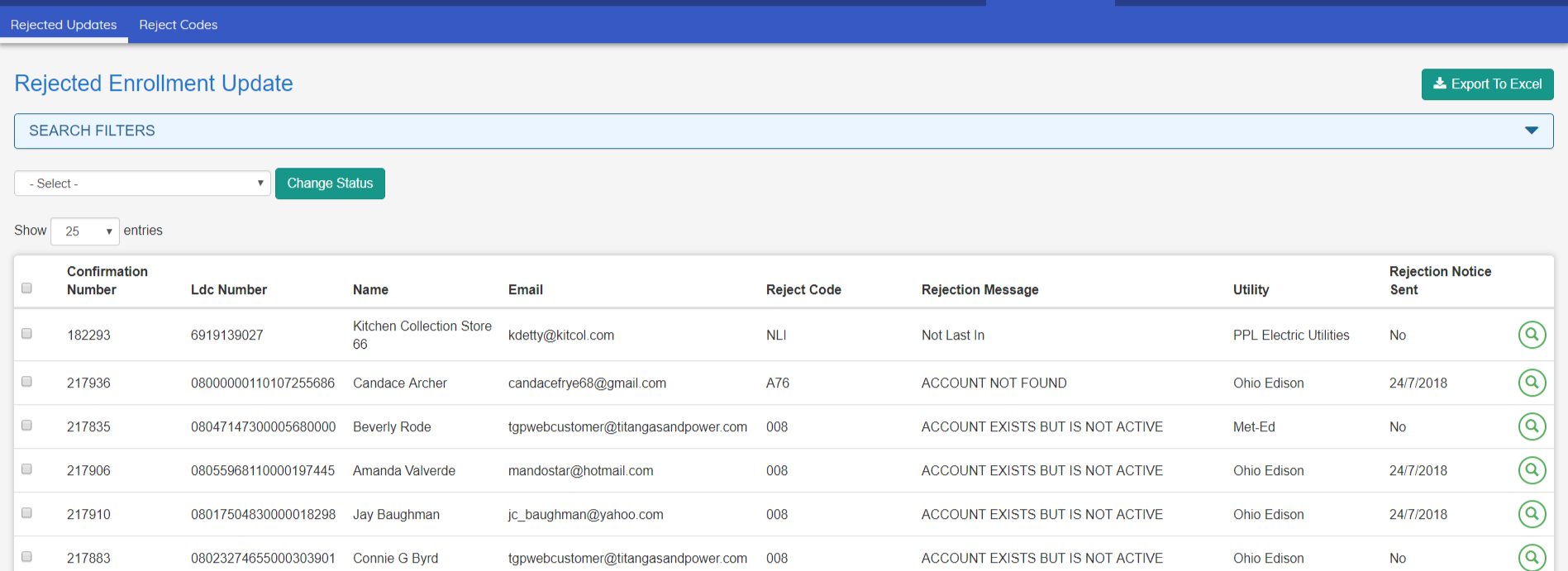
Task: Click email kdetty@kitcol.com
Action: click(561, 335)
